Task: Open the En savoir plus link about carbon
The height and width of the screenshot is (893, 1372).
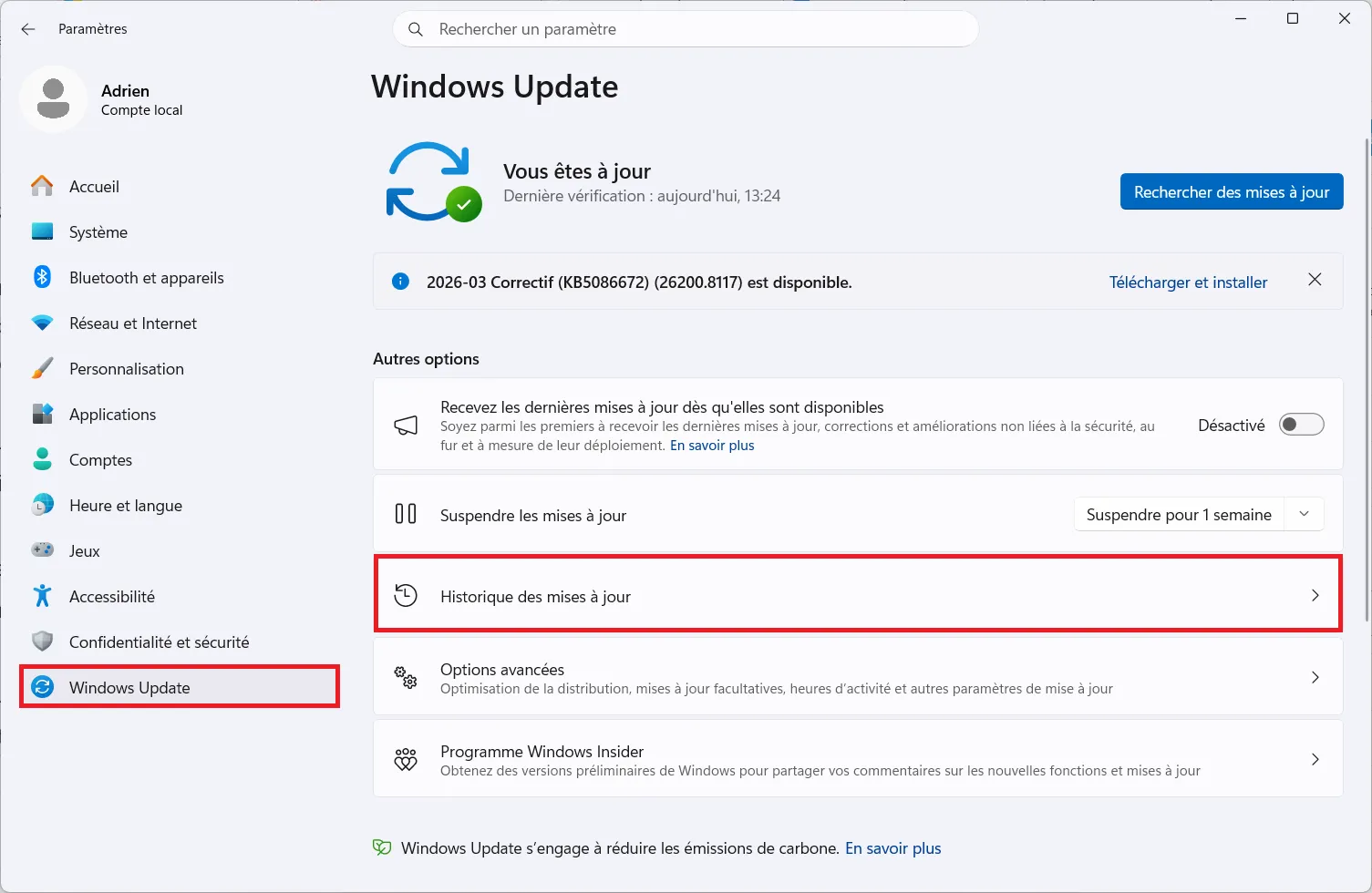Action: pos(892,847)
